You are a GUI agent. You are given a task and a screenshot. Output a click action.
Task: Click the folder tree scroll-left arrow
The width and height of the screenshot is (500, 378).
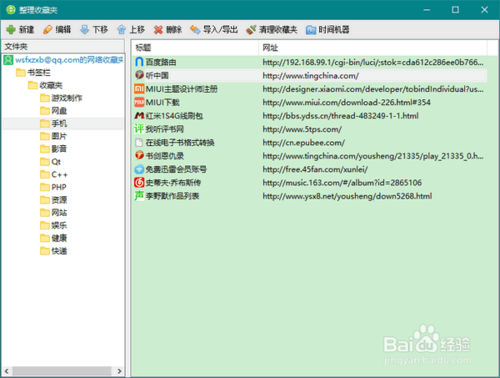(x=7, y=371)
